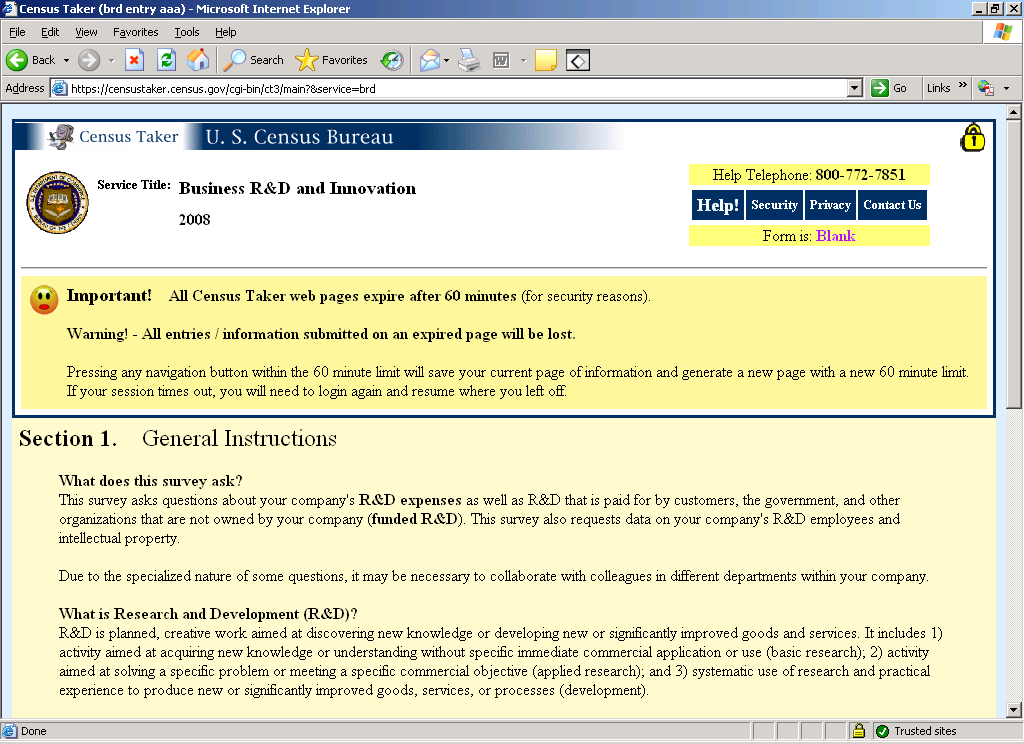Click the vertical scrollbar thumb
Image resolution: width=1024 pixels, height=744 pixels.
1013,264
